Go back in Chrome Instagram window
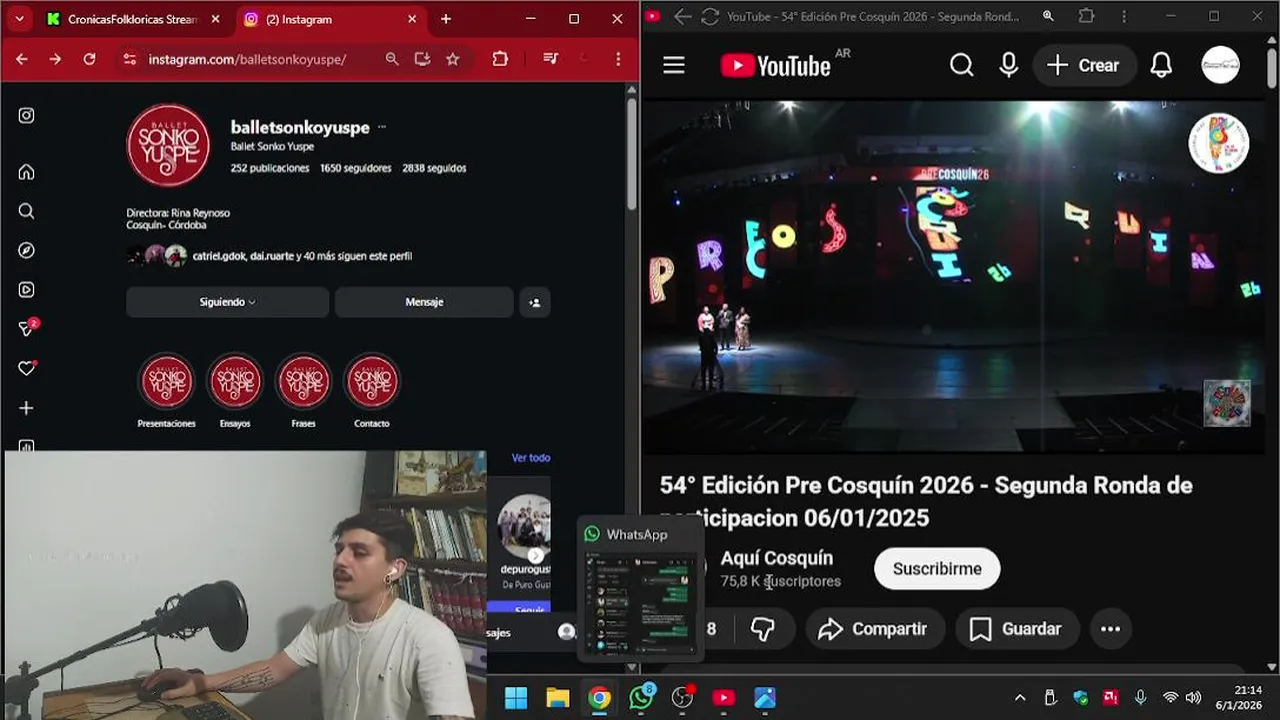1280x720 pixels. [x=22, y=59]
